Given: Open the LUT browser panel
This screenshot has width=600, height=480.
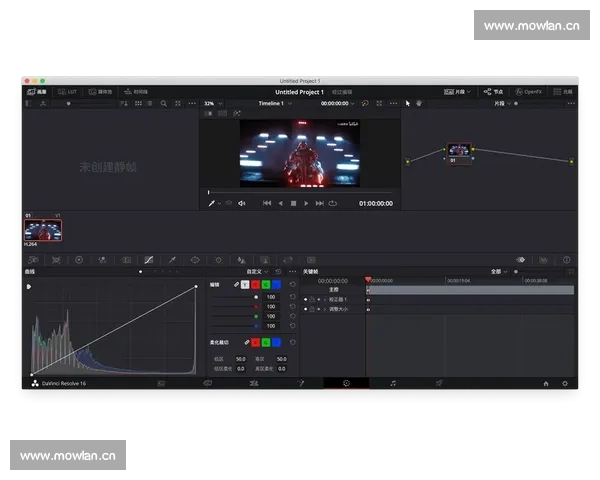Looking at the screenshot, I should click(67, 92).
